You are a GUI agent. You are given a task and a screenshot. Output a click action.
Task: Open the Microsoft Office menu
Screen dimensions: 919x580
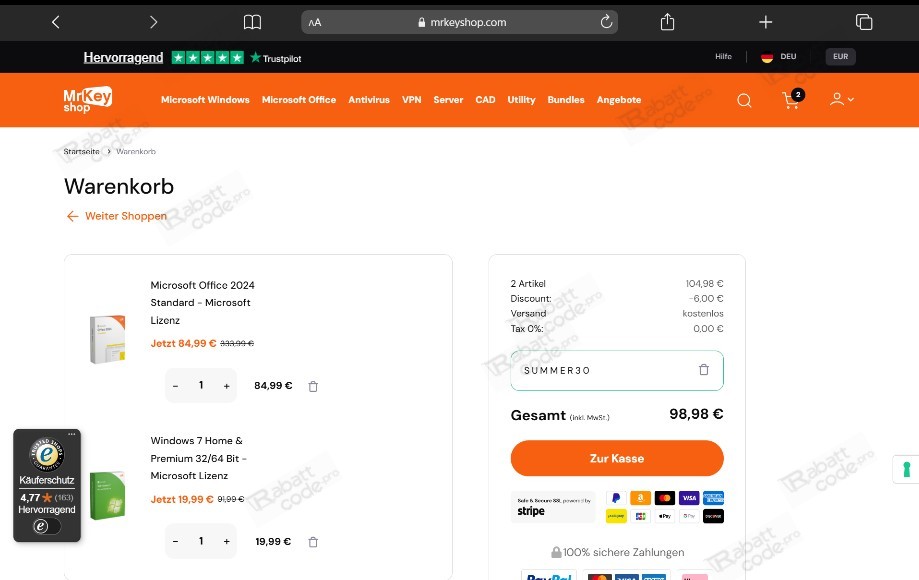(x=299, y=100)
